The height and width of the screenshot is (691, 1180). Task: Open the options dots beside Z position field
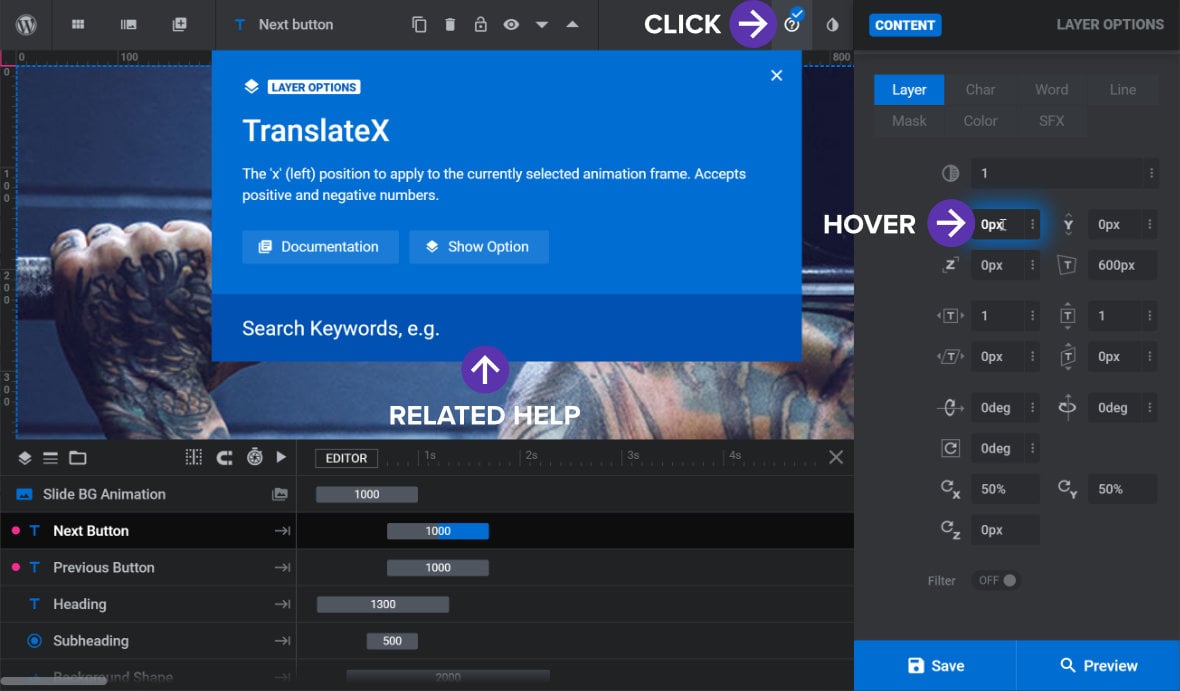(x=1032, y=265)
